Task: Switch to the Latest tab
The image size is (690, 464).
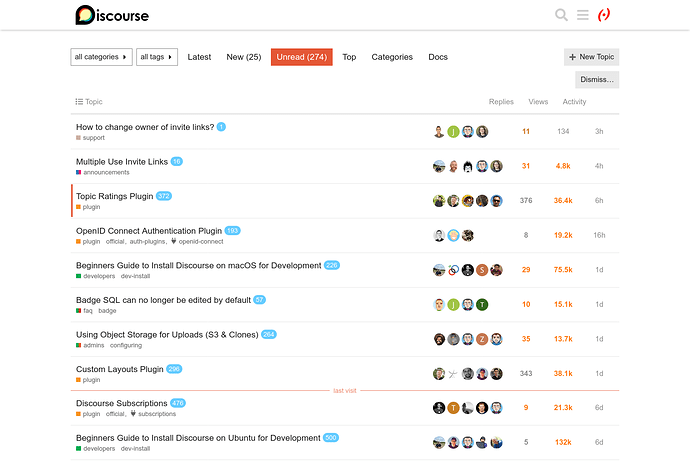Action: (x=199, y=57)
